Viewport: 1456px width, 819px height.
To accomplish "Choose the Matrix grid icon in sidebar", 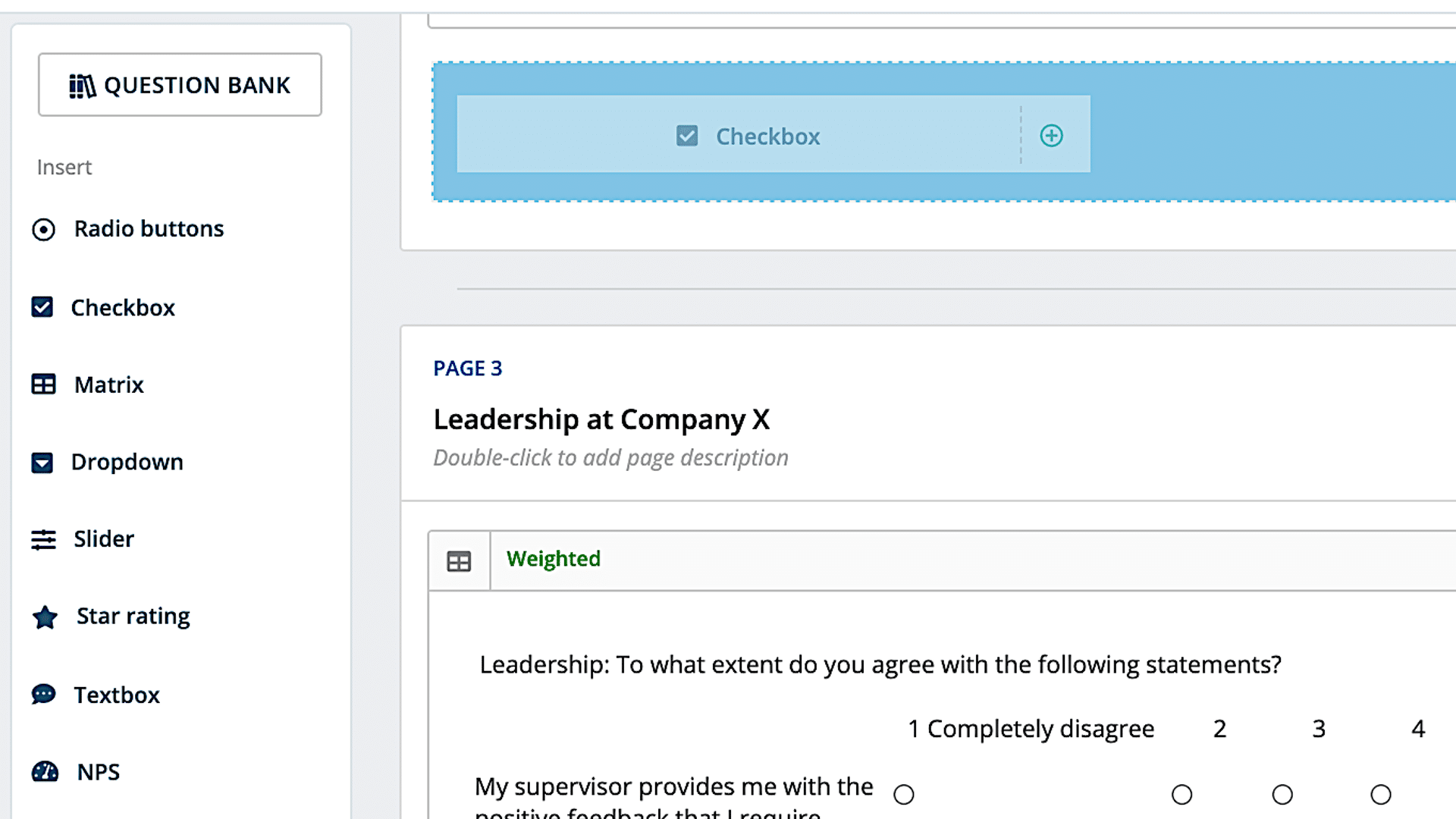I will point(43,384).
